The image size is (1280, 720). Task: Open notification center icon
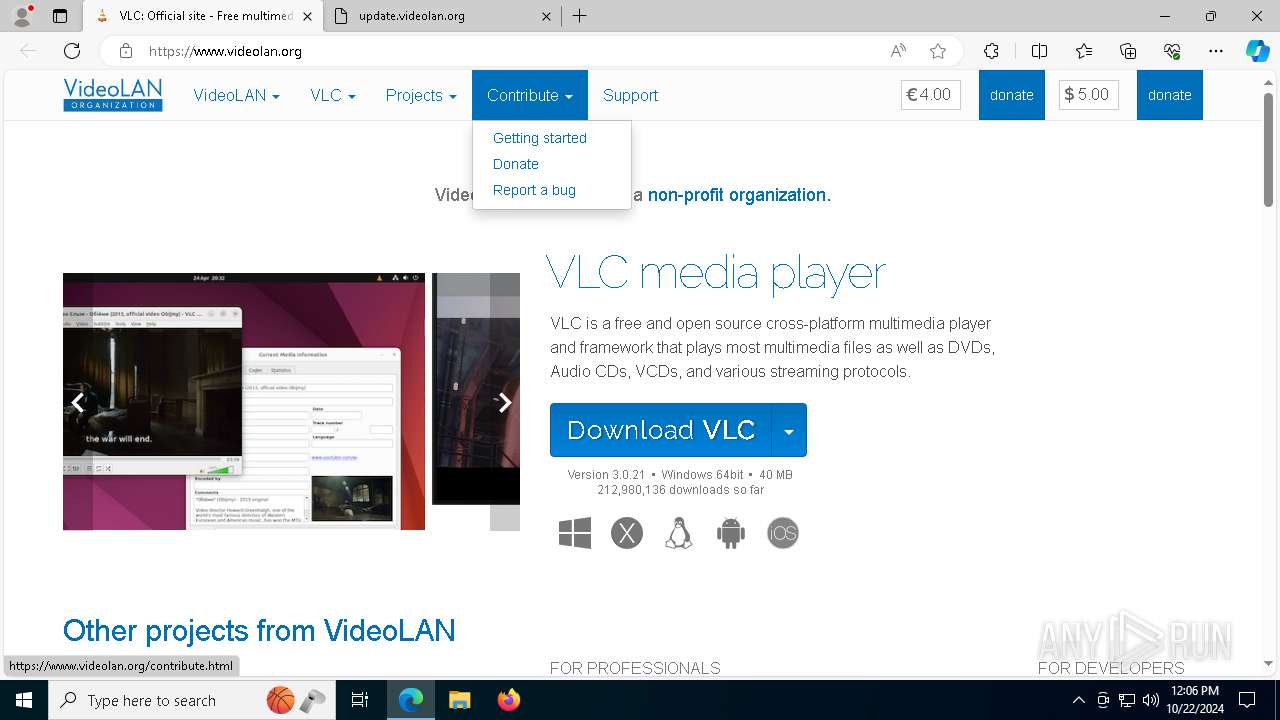coord(1247,700)
